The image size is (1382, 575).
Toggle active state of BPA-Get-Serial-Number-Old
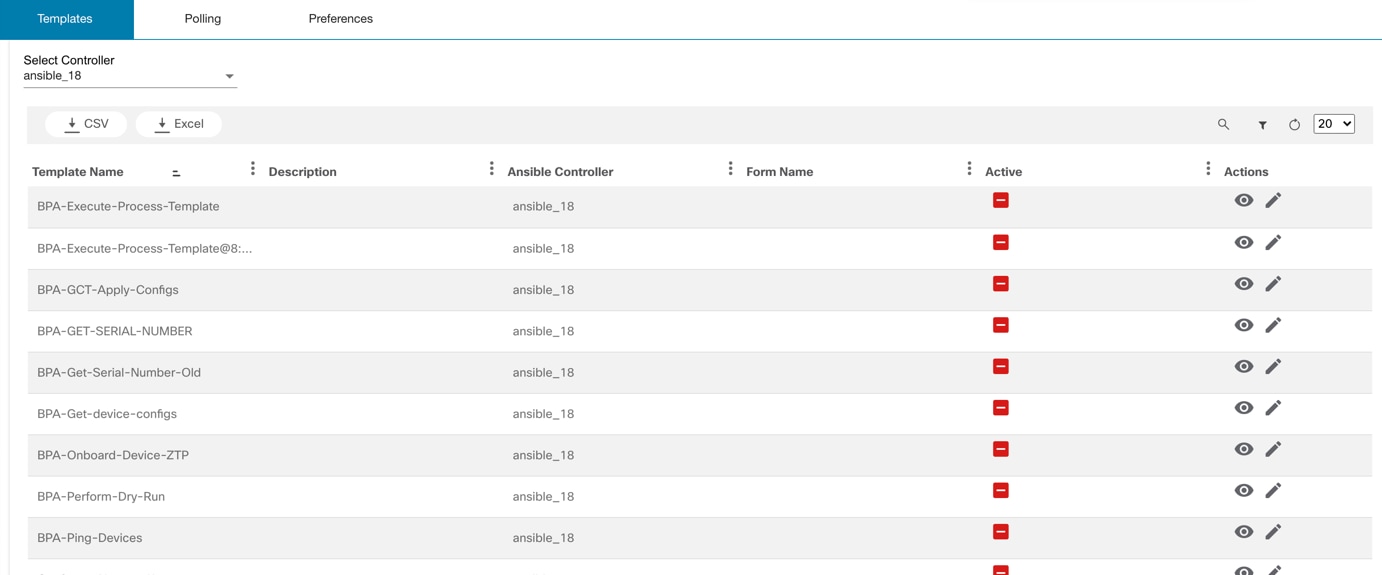(1000, 366)
